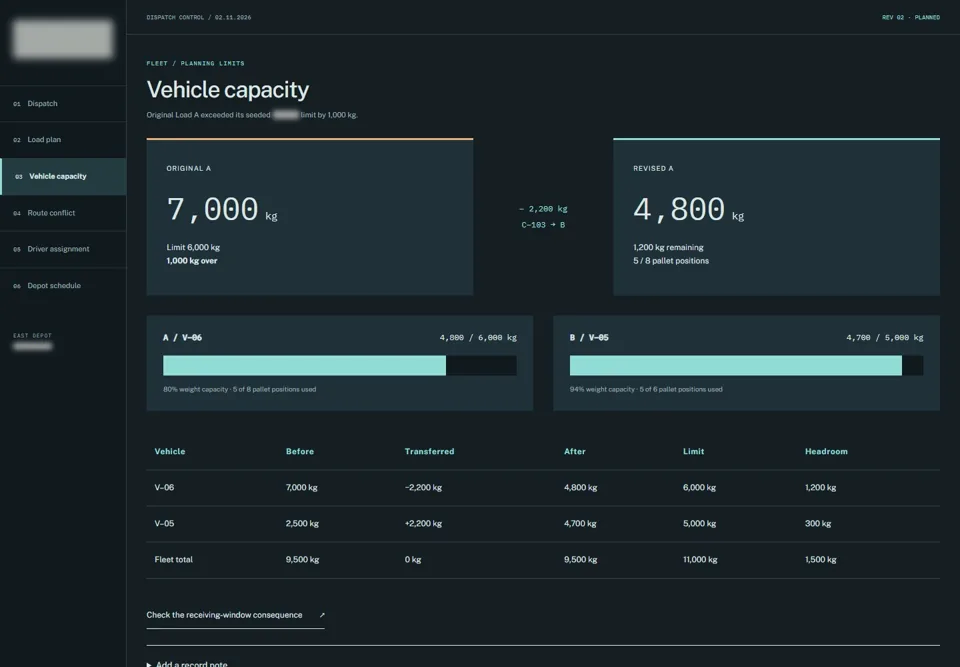This screenshot has width=960, height=667.
Task: Click the +2,200 kg transferred cell
Action: (423, 524)
